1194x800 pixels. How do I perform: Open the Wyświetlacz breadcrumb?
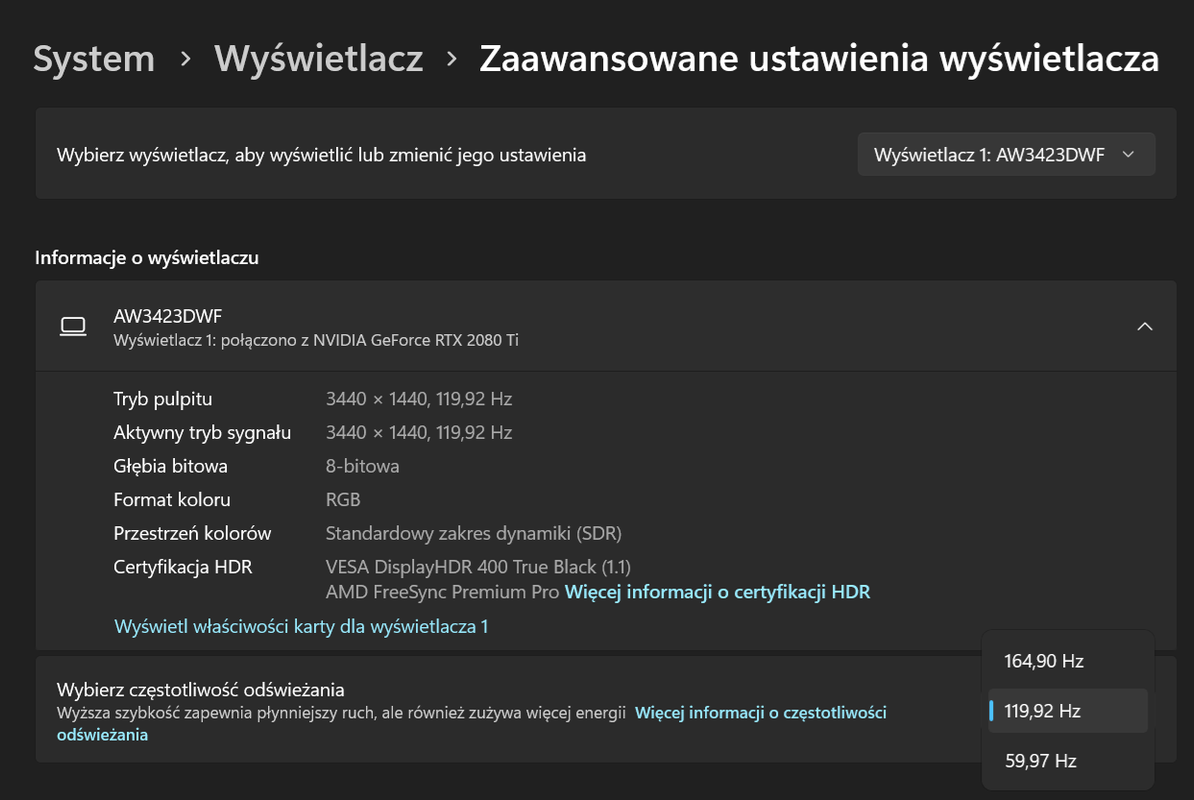(x=318, y=59)
